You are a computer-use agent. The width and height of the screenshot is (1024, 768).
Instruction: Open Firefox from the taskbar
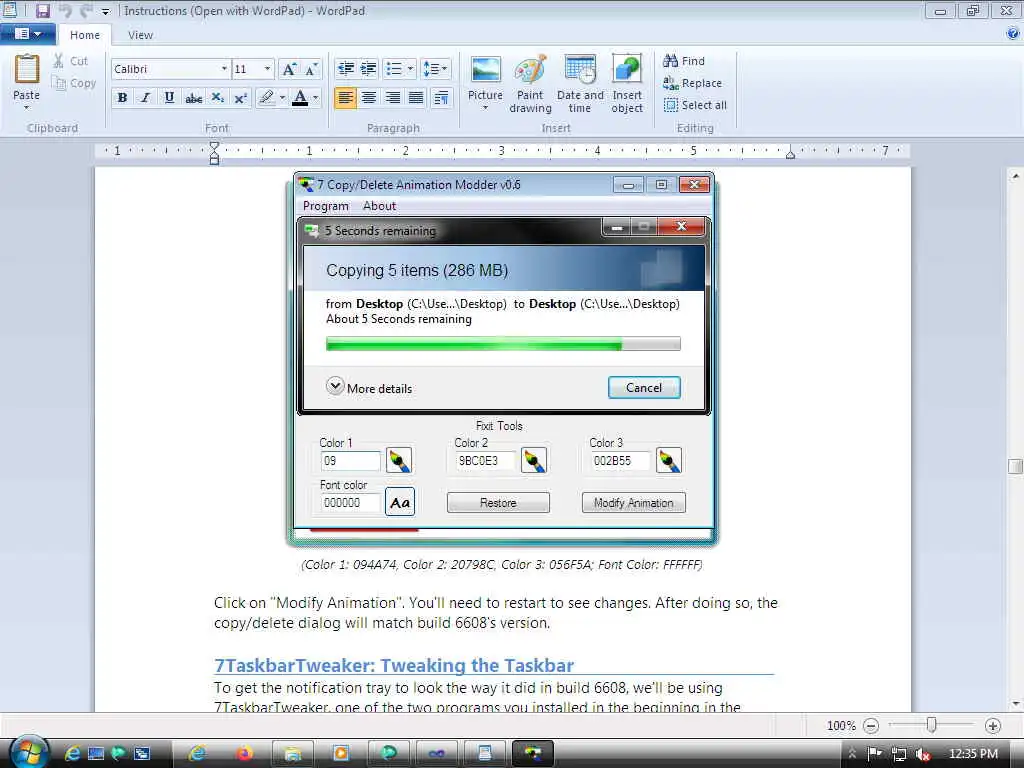[244, 754]
